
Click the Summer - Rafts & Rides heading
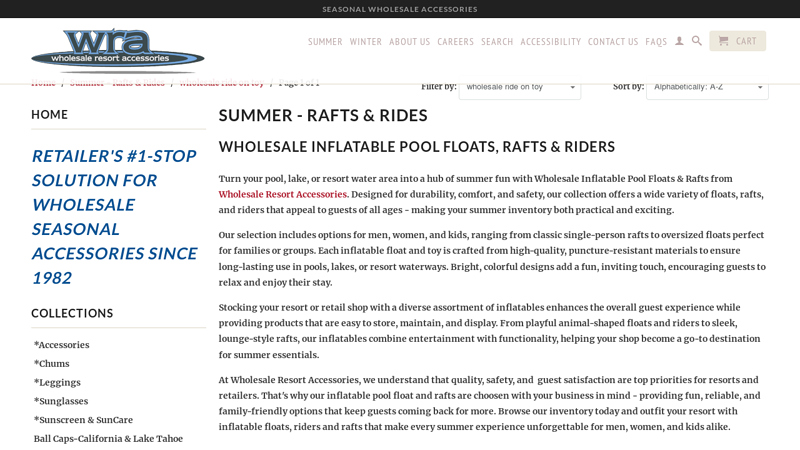pyautogui.click(x=323, y=115)
